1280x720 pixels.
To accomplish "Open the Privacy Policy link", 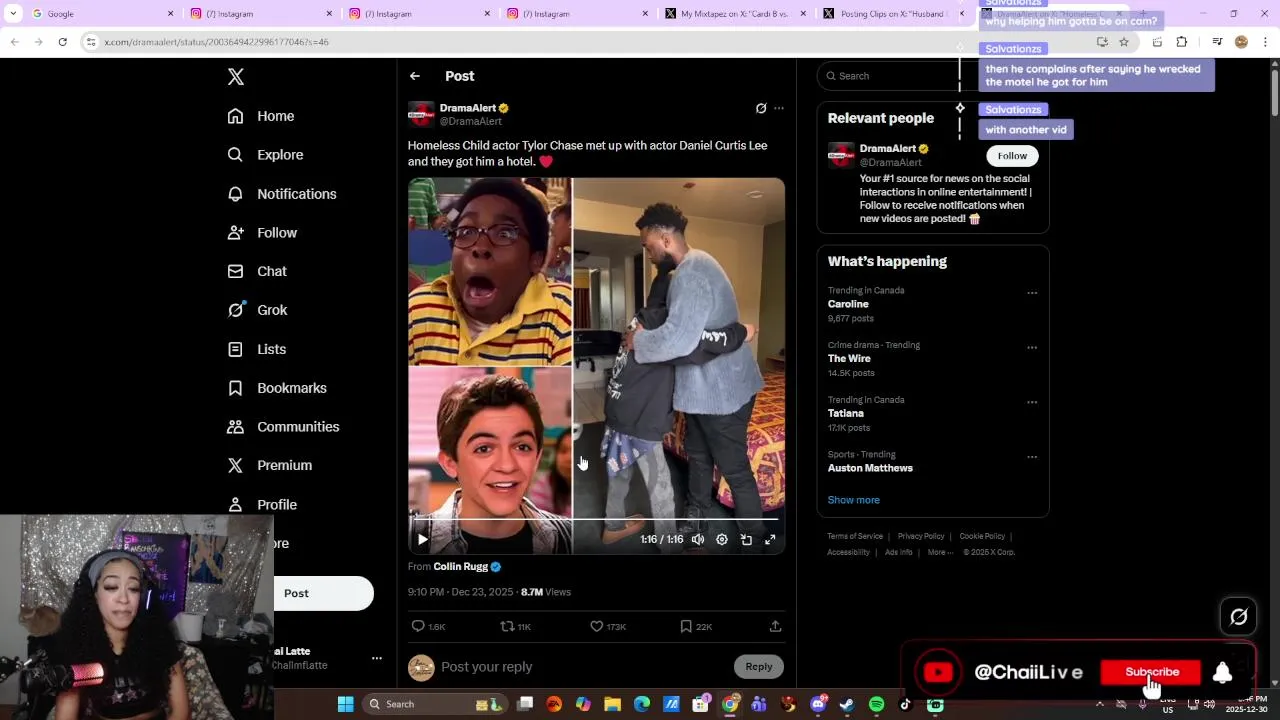I will click(x=921, y=536).
